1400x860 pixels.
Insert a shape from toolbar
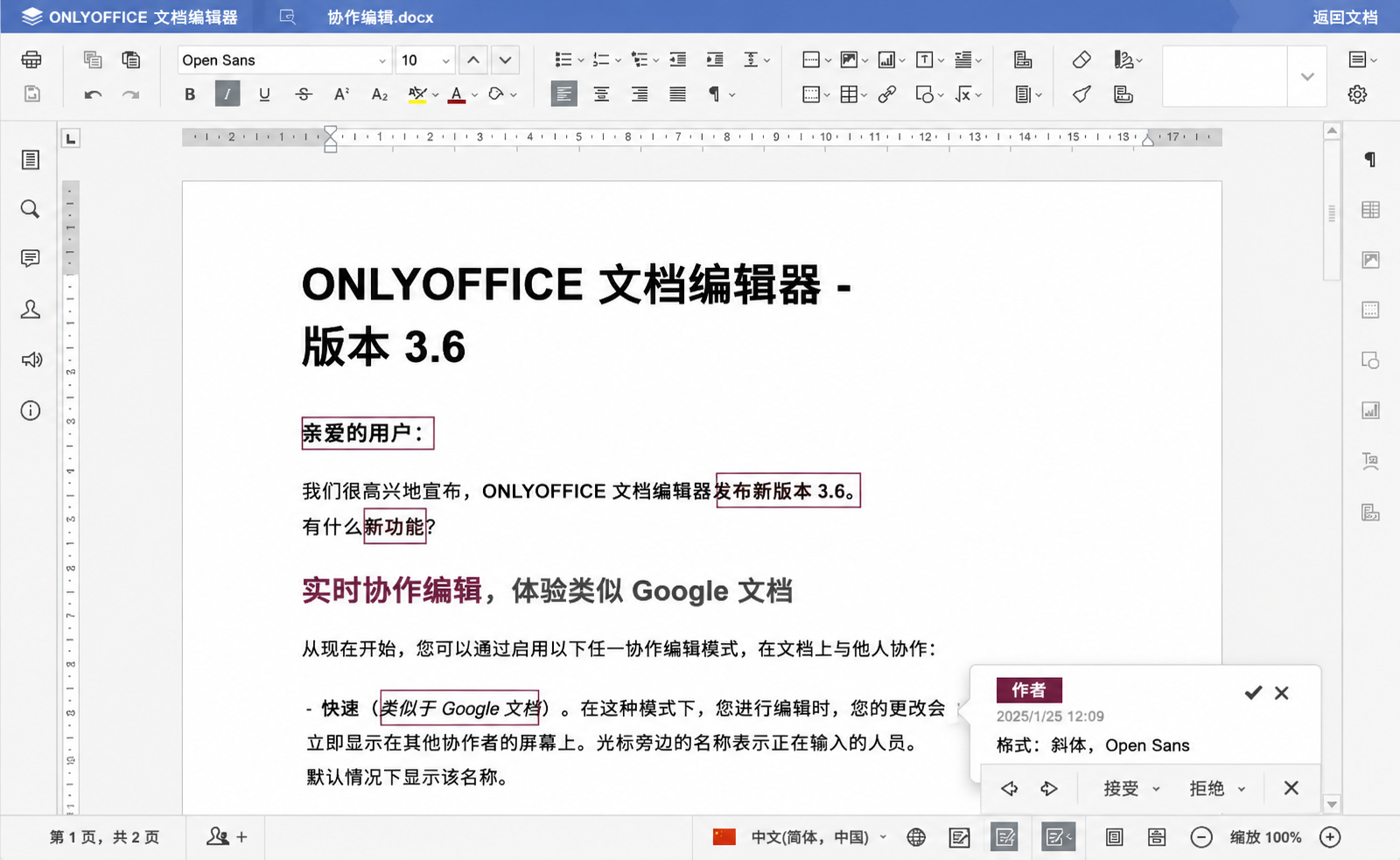[925, 94]
